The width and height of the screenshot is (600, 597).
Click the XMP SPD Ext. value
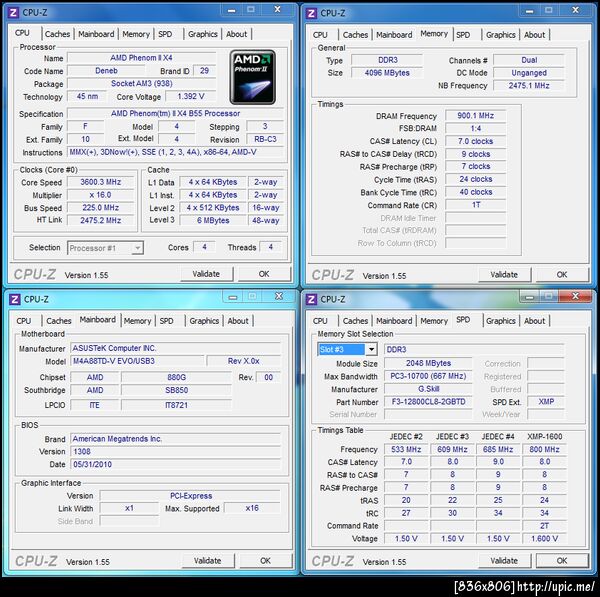point(546,402)
